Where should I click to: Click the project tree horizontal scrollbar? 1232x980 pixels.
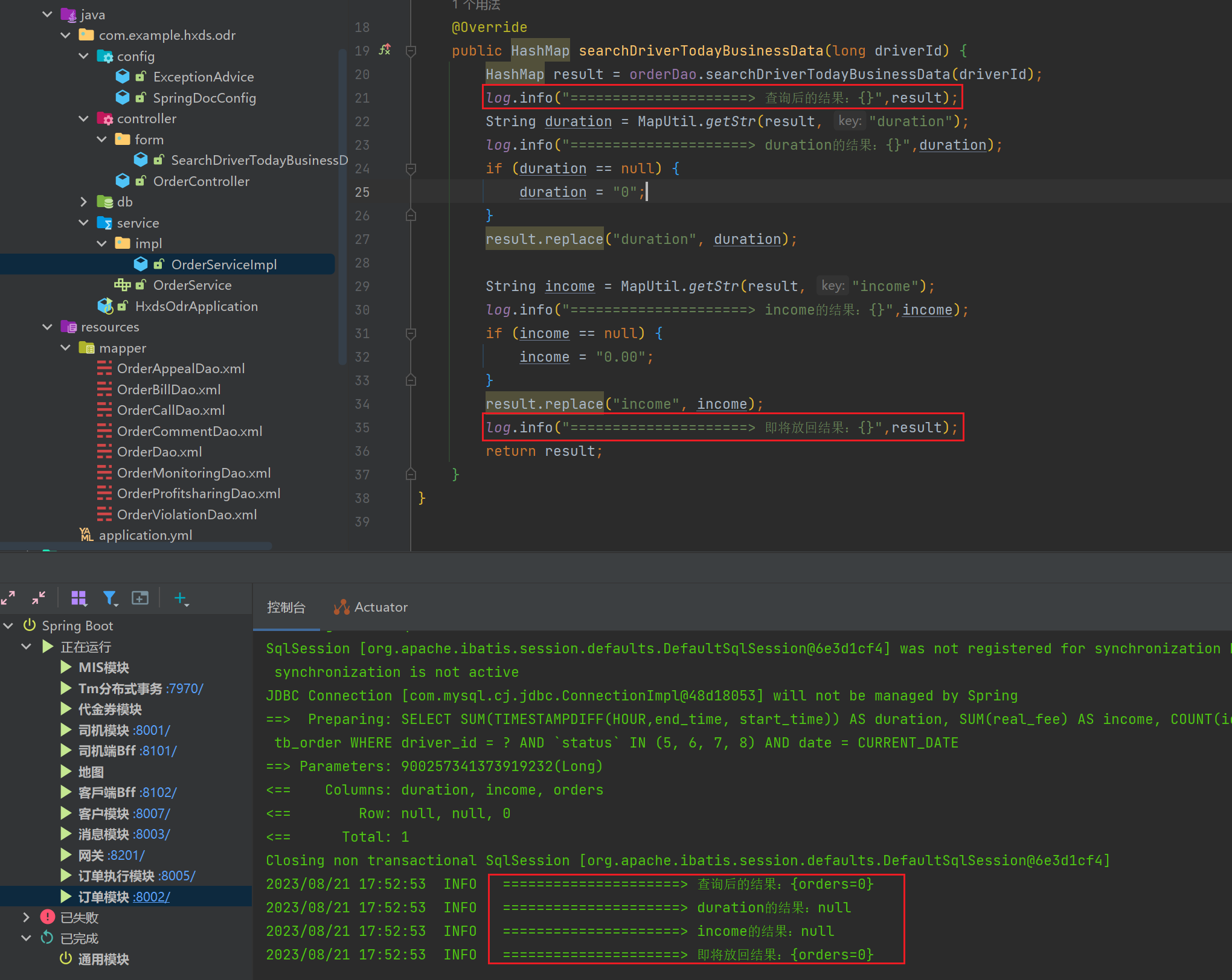tap(136, 546)
